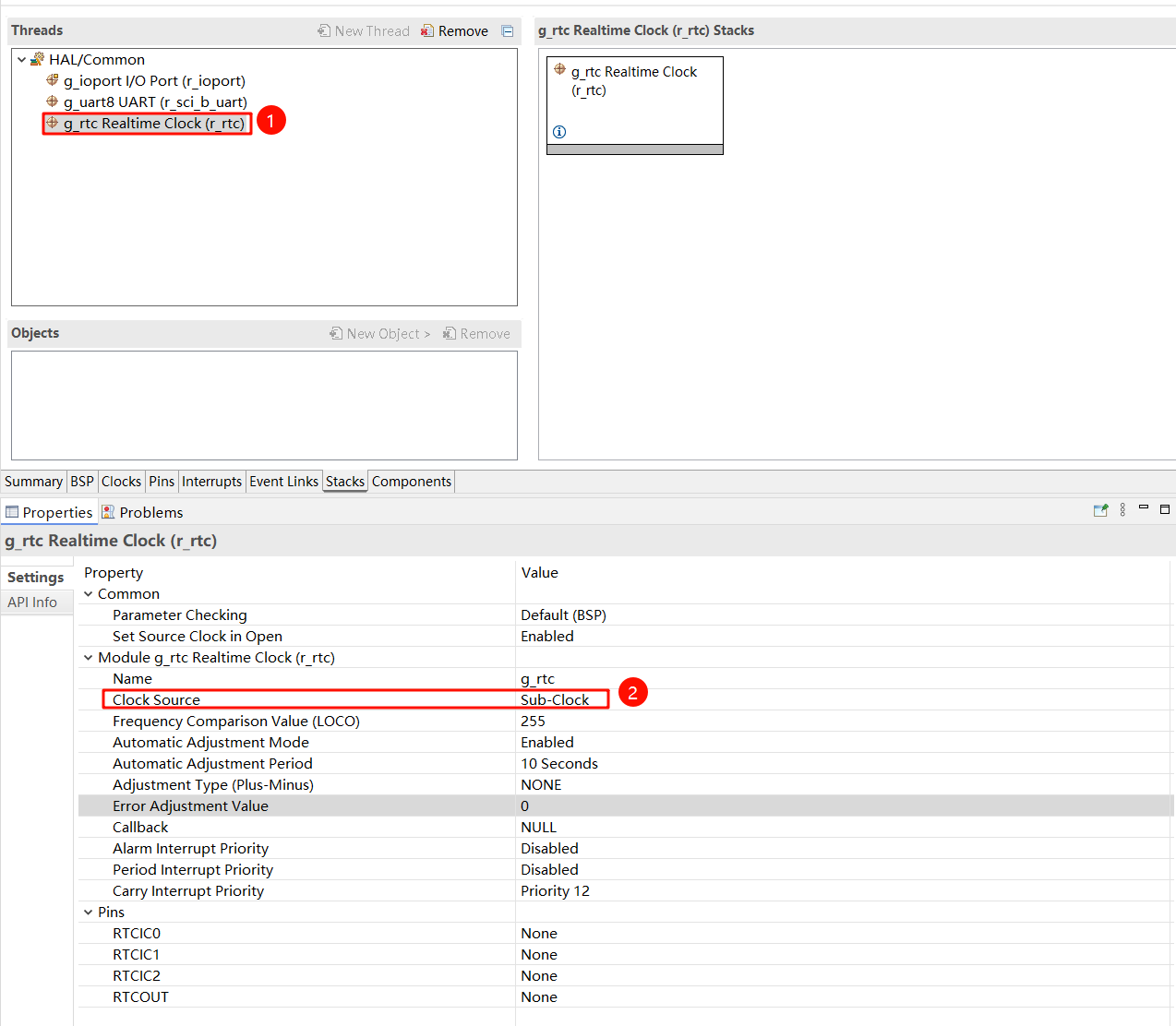Click the pin properties view icon
This screenshot has height=1026, width=1176.
[x=1100, y=510]
